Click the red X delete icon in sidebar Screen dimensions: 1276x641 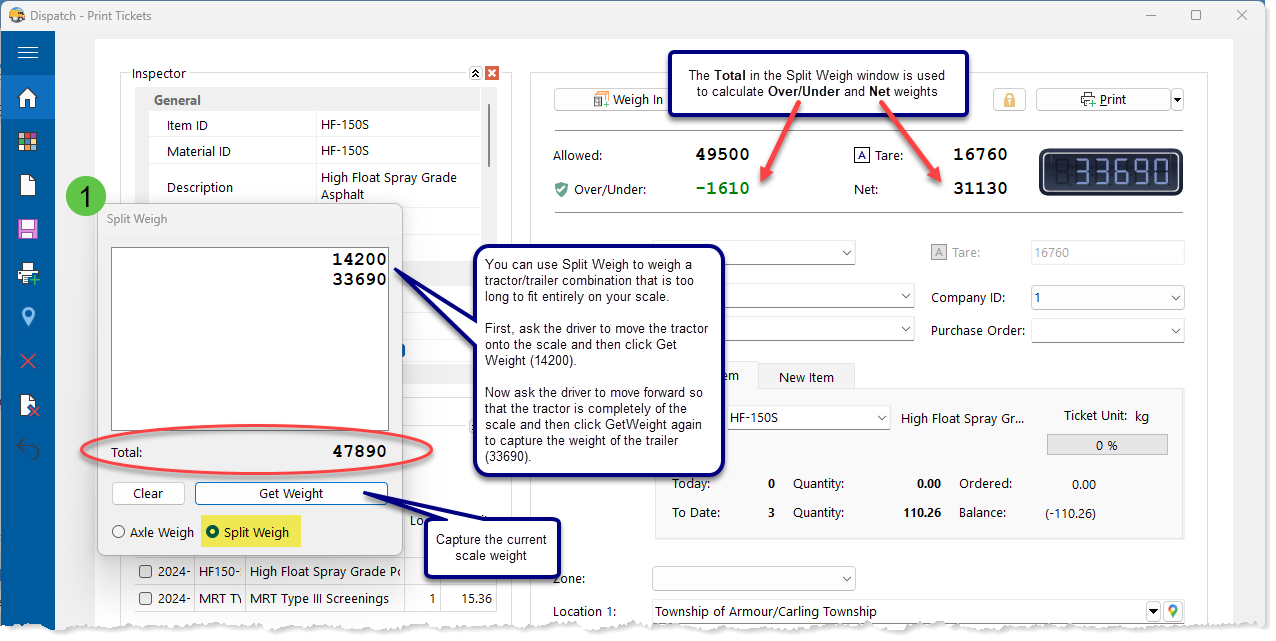28,361
